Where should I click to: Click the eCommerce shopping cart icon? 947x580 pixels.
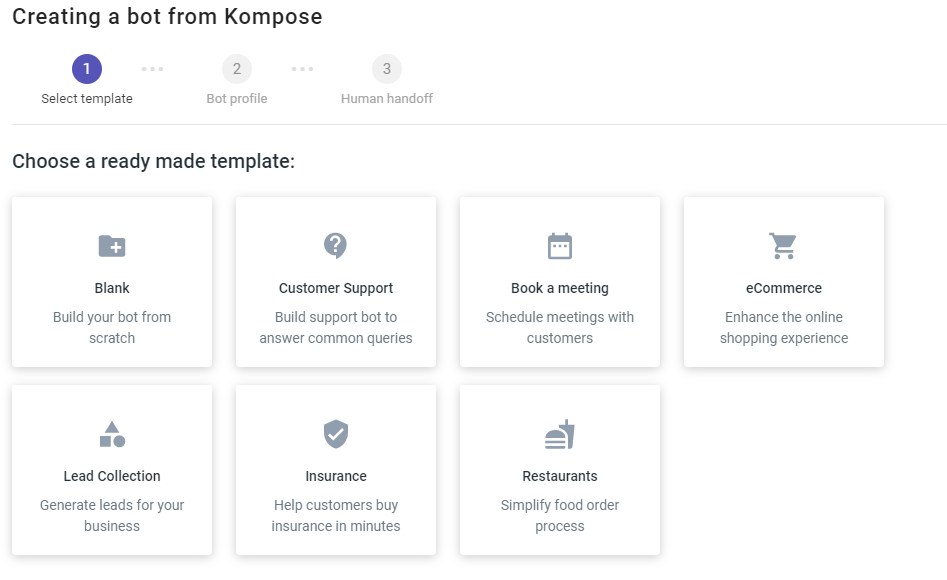tap(783, 246)
